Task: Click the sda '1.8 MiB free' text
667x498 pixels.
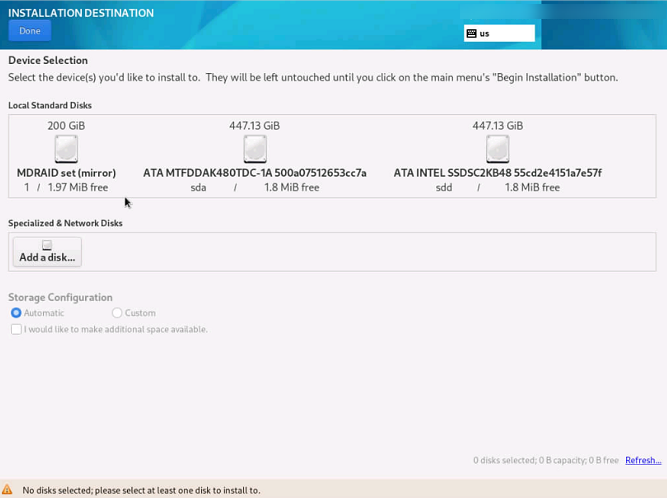Action: coord(292,187)
